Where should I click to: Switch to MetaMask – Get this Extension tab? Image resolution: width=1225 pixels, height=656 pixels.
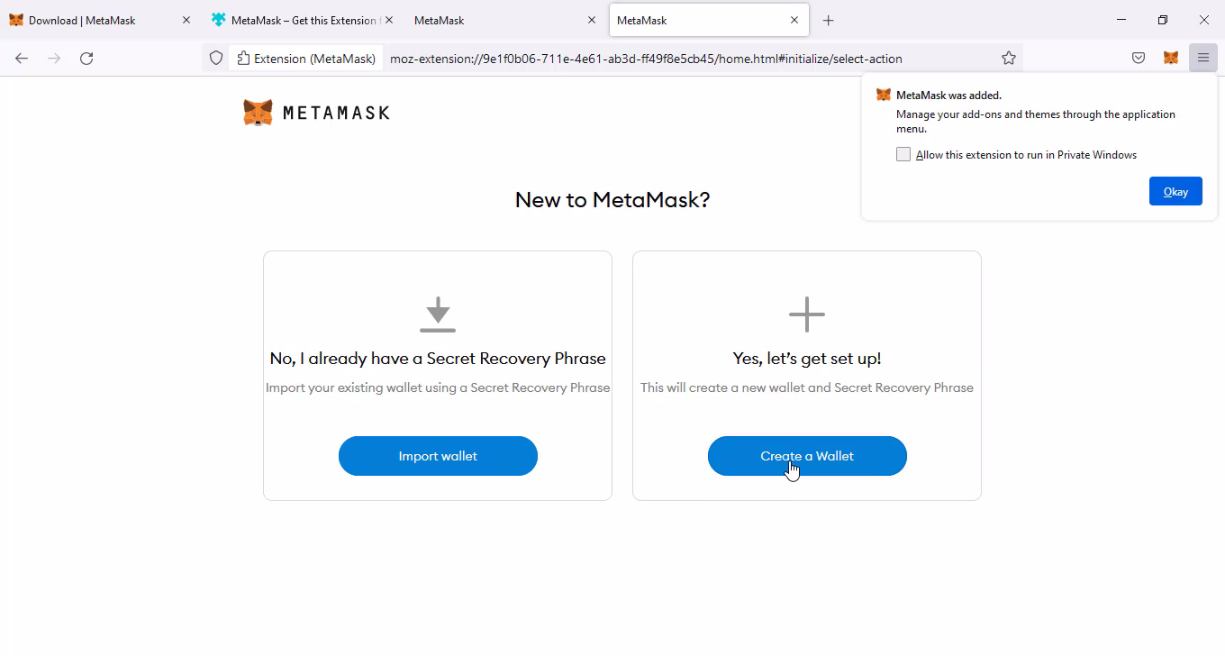click(295, 20)
